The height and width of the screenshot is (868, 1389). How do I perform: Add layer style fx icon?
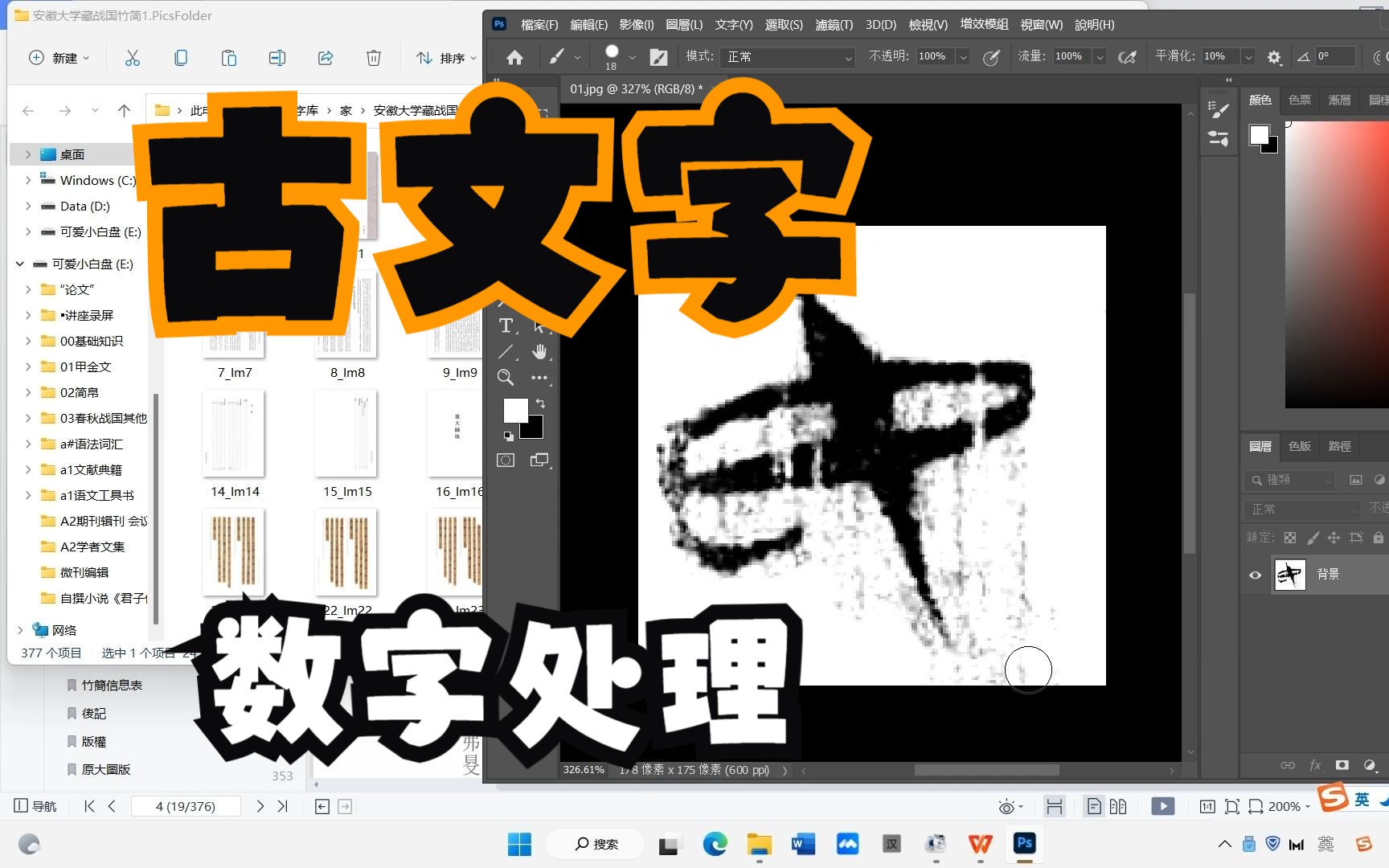[1316, 765]
